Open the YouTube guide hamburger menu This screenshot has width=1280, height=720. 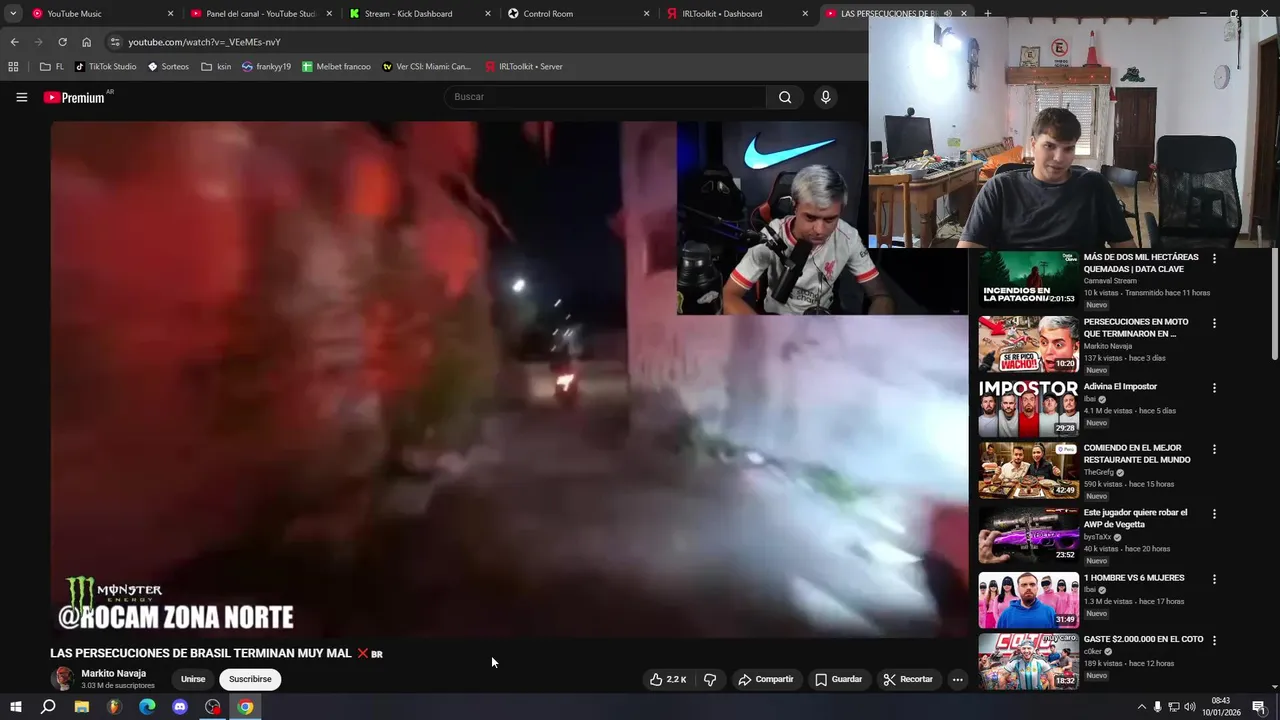pos(21,97)
